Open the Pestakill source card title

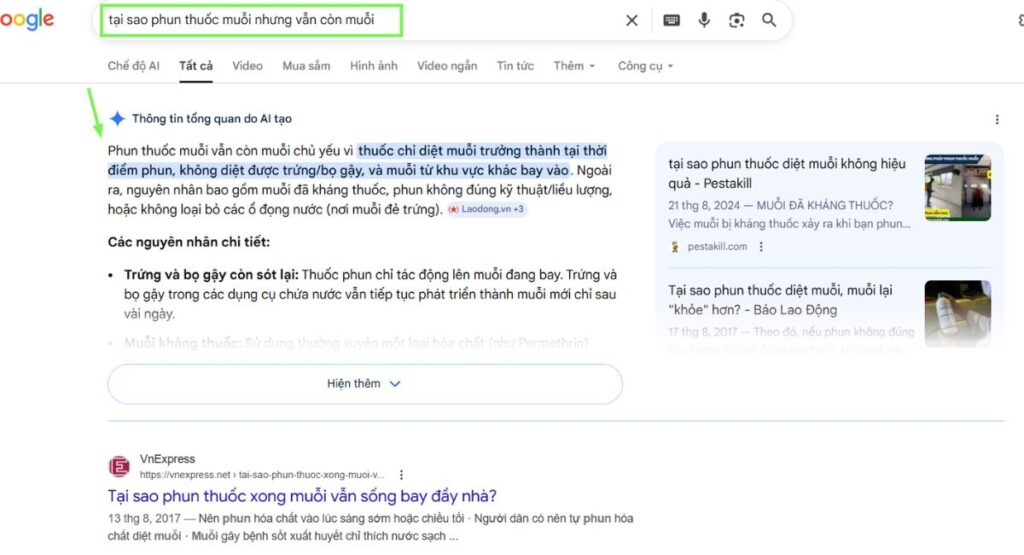click(x=787, y=174)
